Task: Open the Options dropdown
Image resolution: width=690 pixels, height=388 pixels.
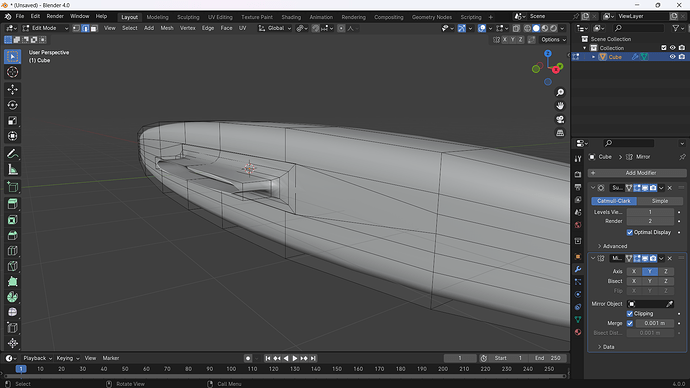Action: click(554, 40)
